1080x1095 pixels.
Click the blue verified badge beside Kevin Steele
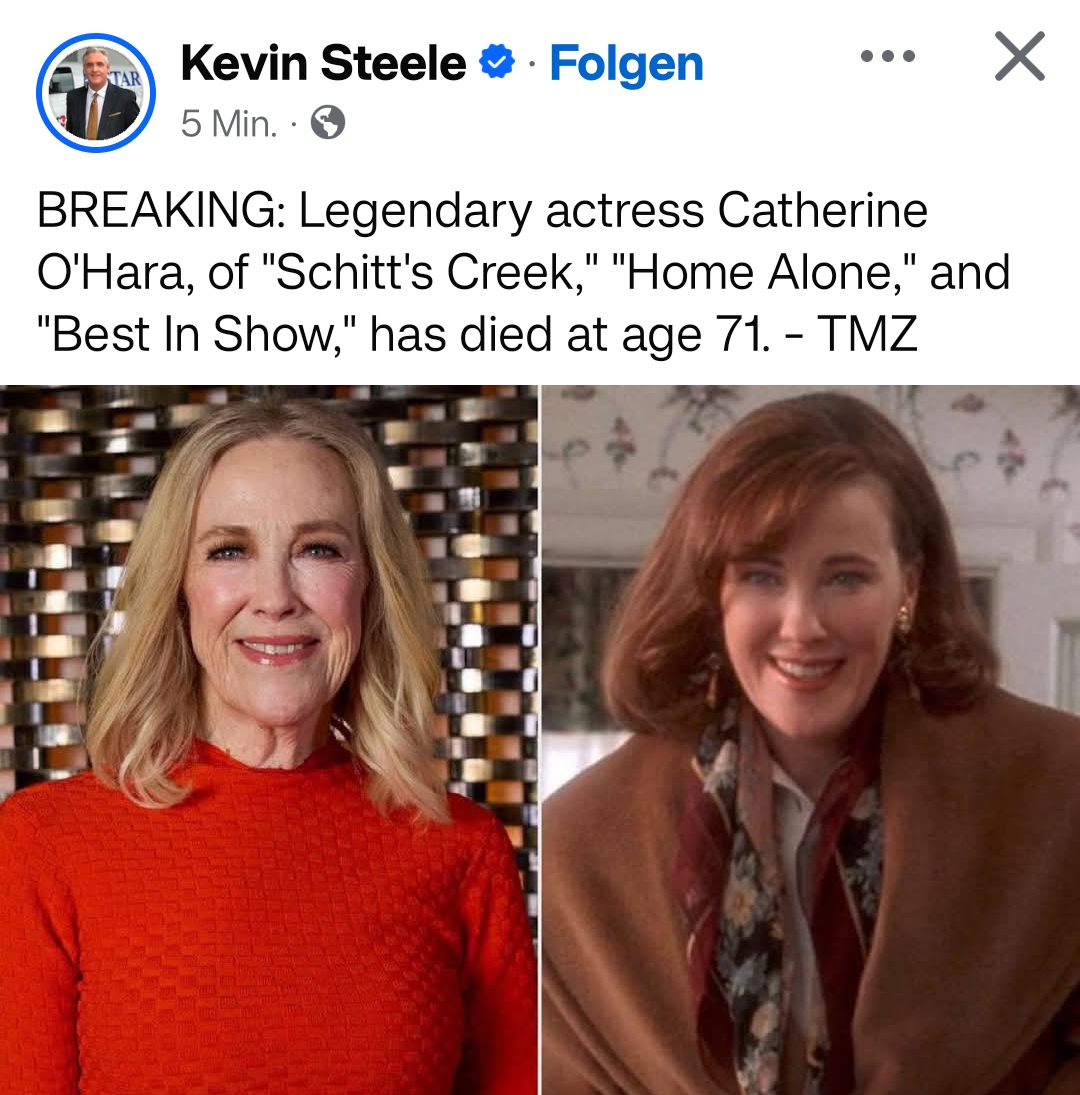(496, 61)
